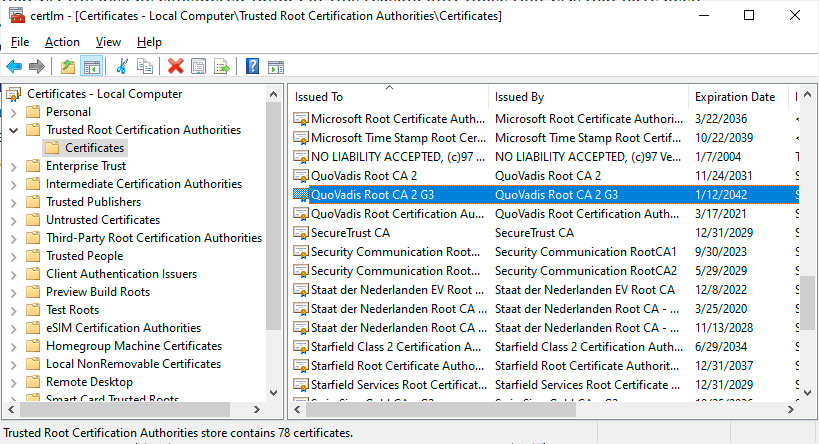Toggle Show/Hide Console Tree icon
Viewport: 819px width, 444px height.
click(91, 67)
